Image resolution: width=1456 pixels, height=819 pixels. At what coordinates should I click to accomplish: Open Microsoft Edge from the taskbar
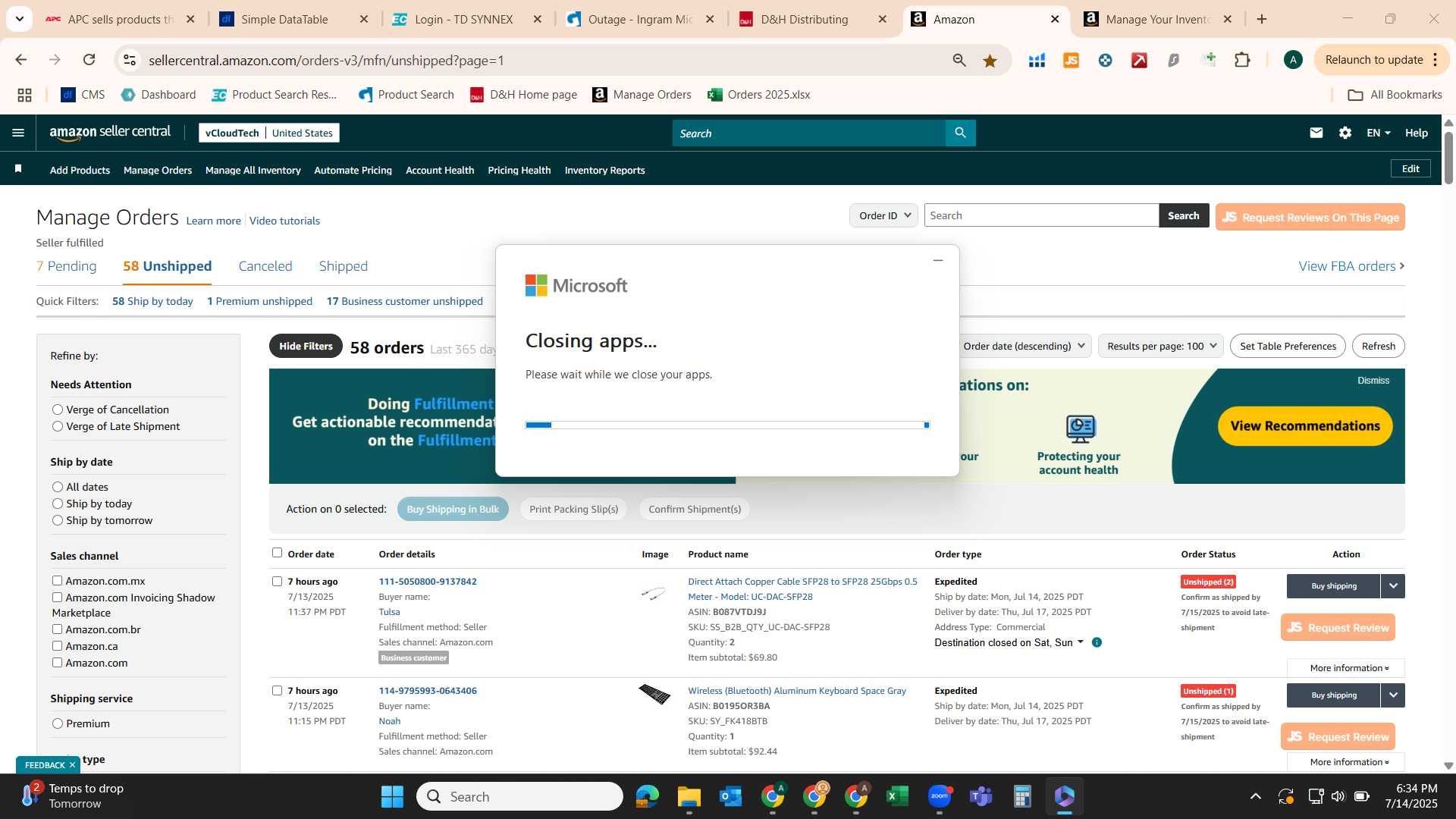coord(647,796)
